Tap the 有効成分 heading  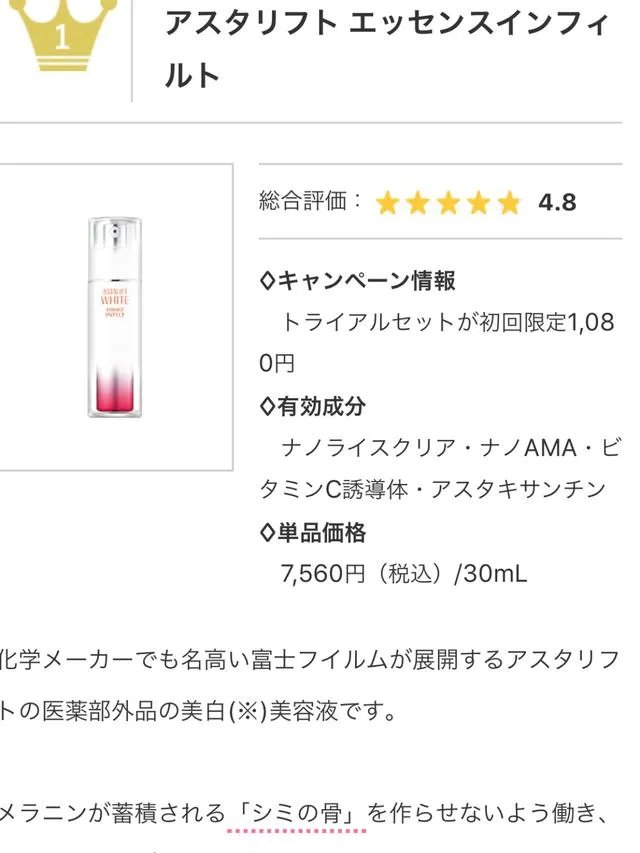click(x=321, y=407)
